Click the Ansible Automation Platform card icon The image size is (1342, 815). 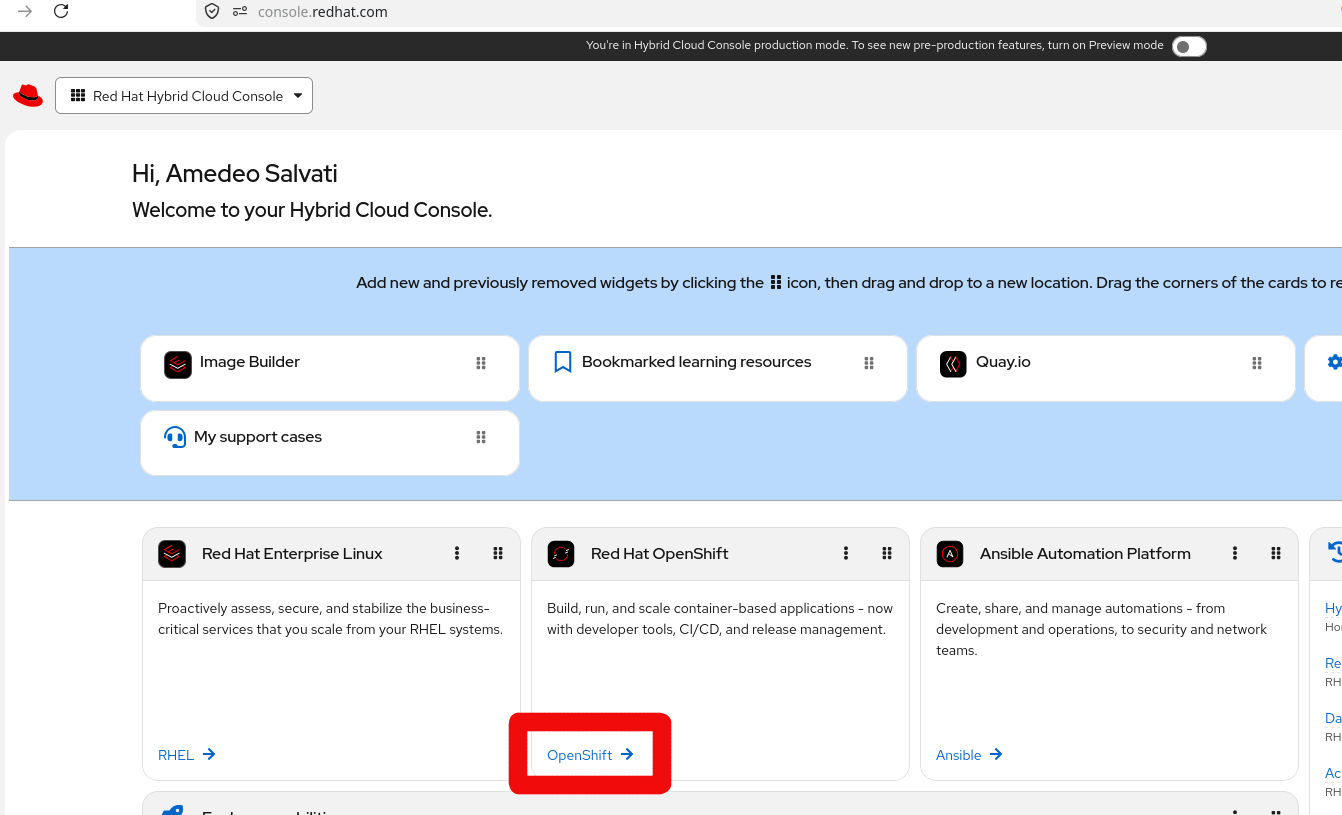(950, 554)
